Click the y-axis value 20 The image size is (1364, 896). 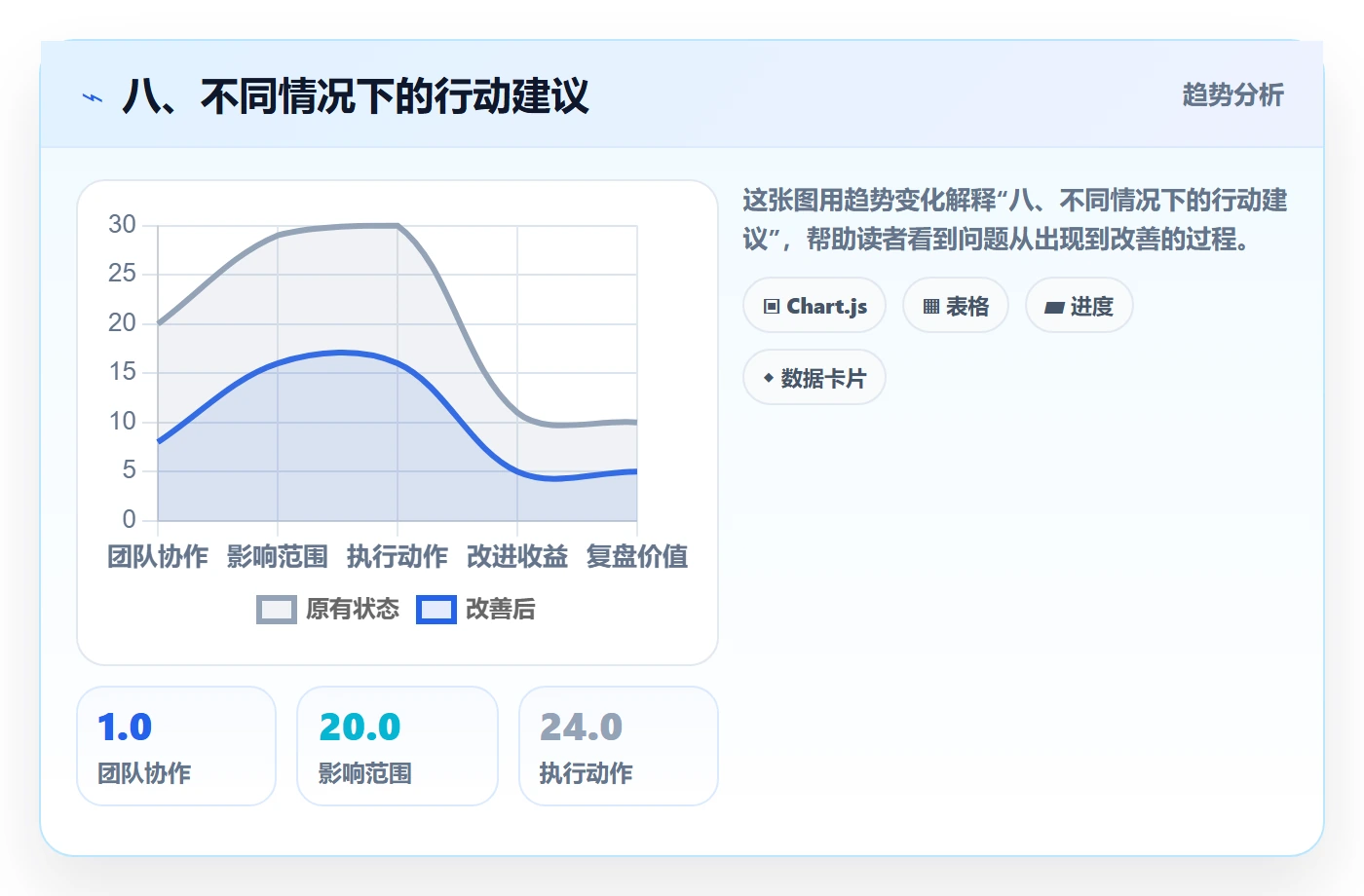point(122,323)
